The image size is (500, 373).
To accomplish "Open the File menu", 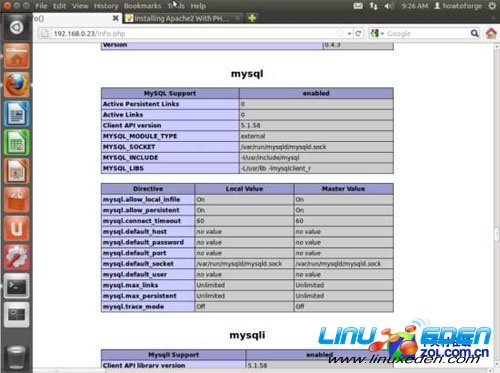I will click(x=41, y=6).
